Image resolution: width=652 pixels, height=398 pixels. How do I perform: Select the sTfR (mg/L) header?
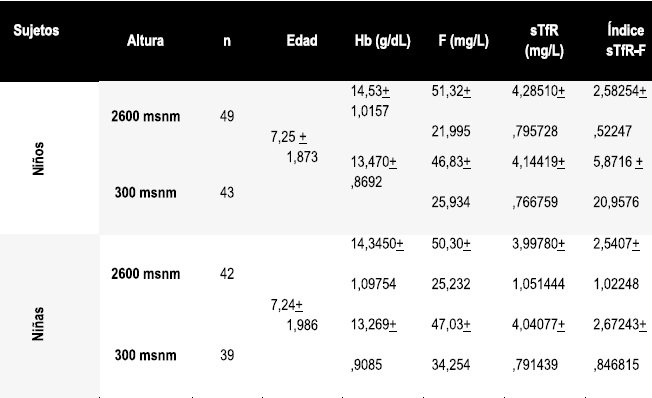[544, 41]
